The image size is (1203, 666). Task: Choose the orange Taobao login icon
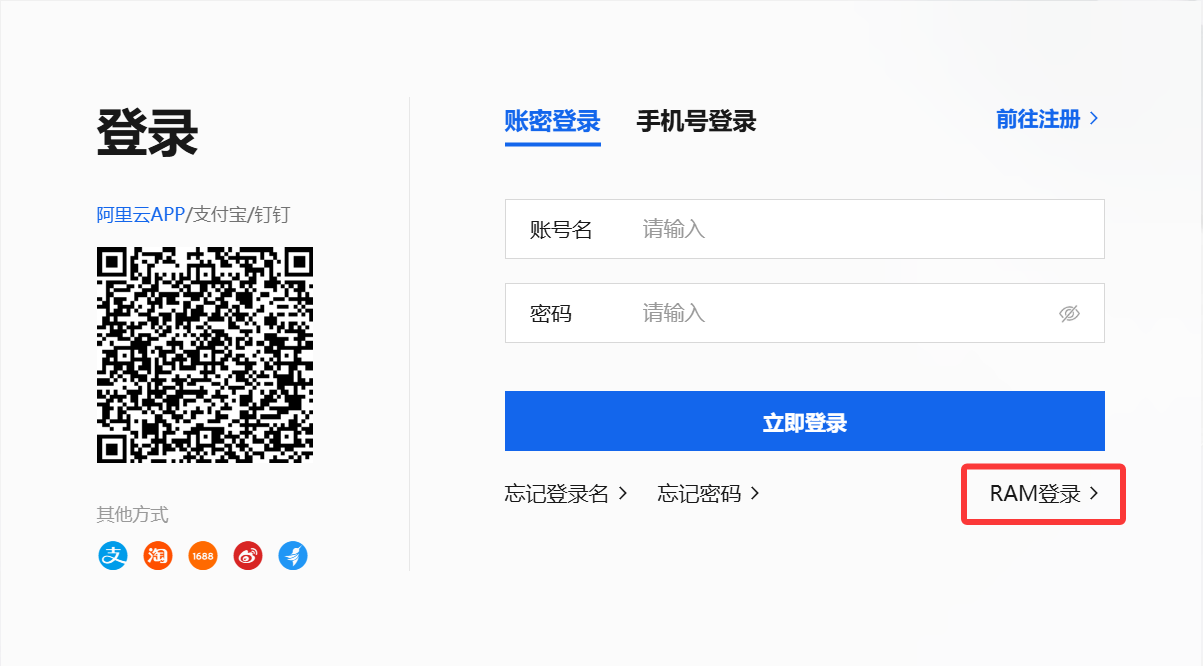tap(158, 555)
